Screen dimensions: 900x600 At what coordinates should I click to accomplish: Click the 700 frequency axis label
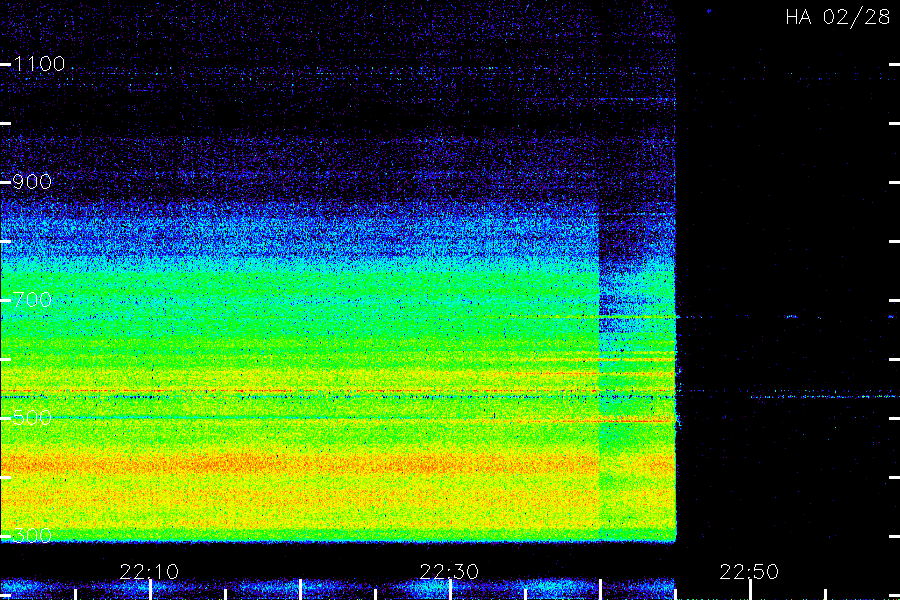pos(32,300)
